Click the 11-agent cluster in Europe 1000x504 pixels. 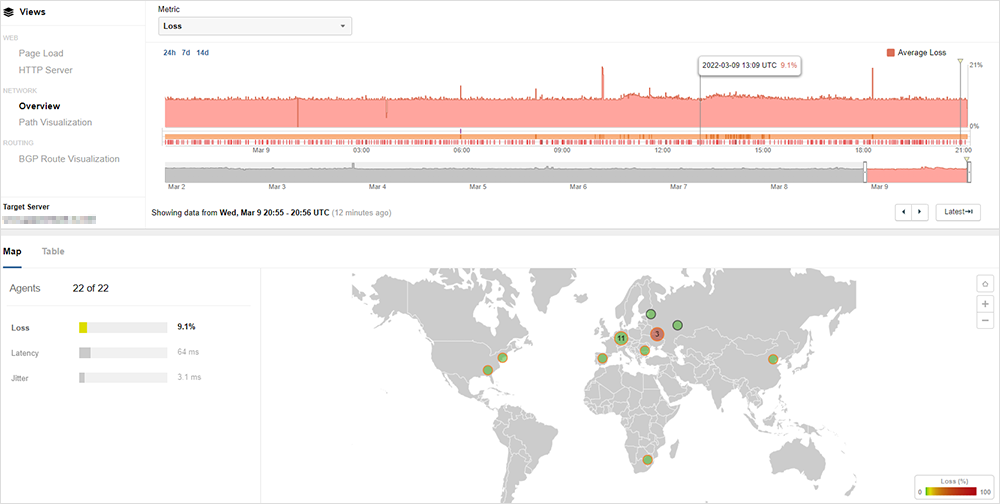tap(621, 338)
